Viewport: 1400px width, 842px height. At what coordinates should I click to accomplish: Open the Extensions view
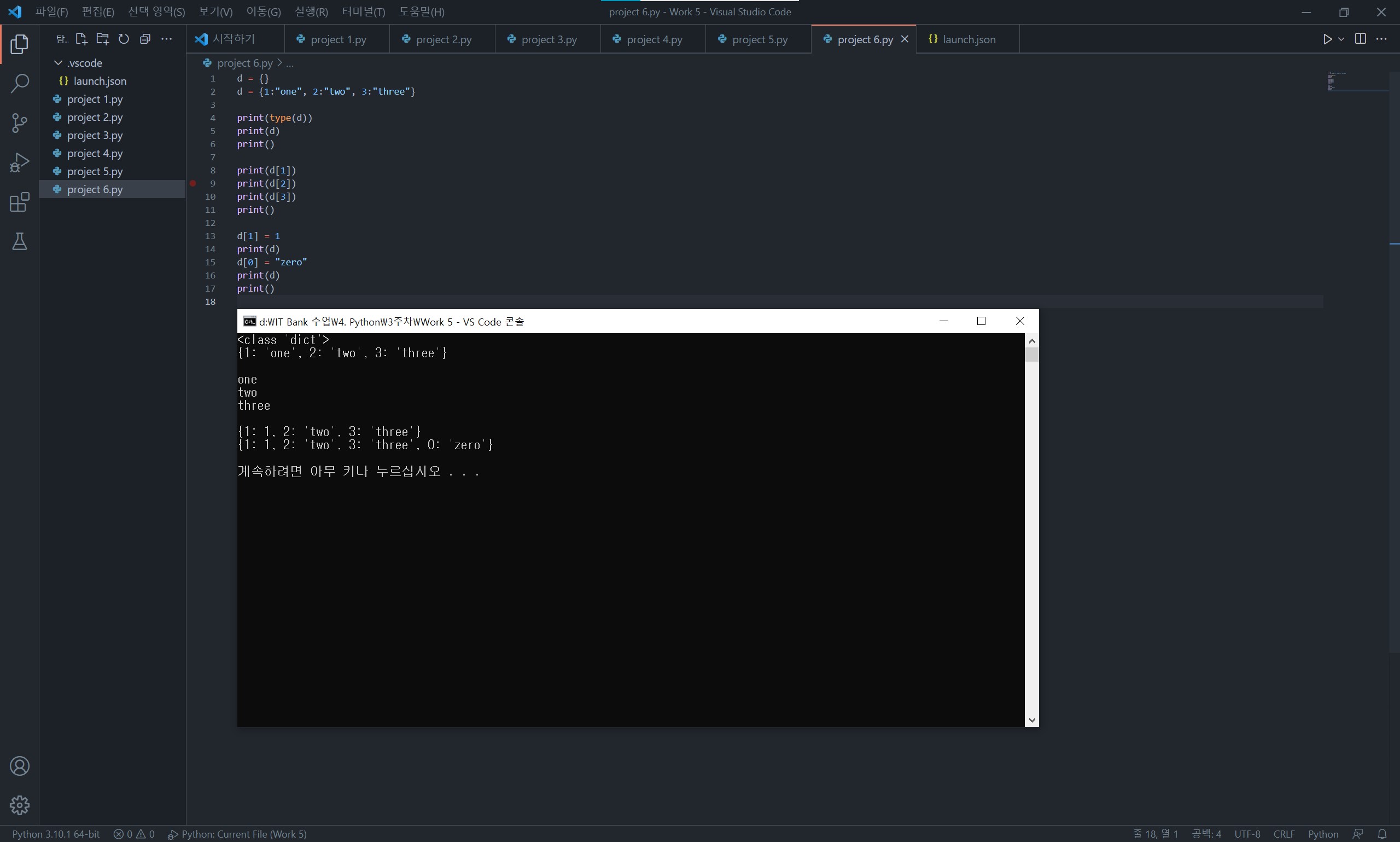coord(19,202)
